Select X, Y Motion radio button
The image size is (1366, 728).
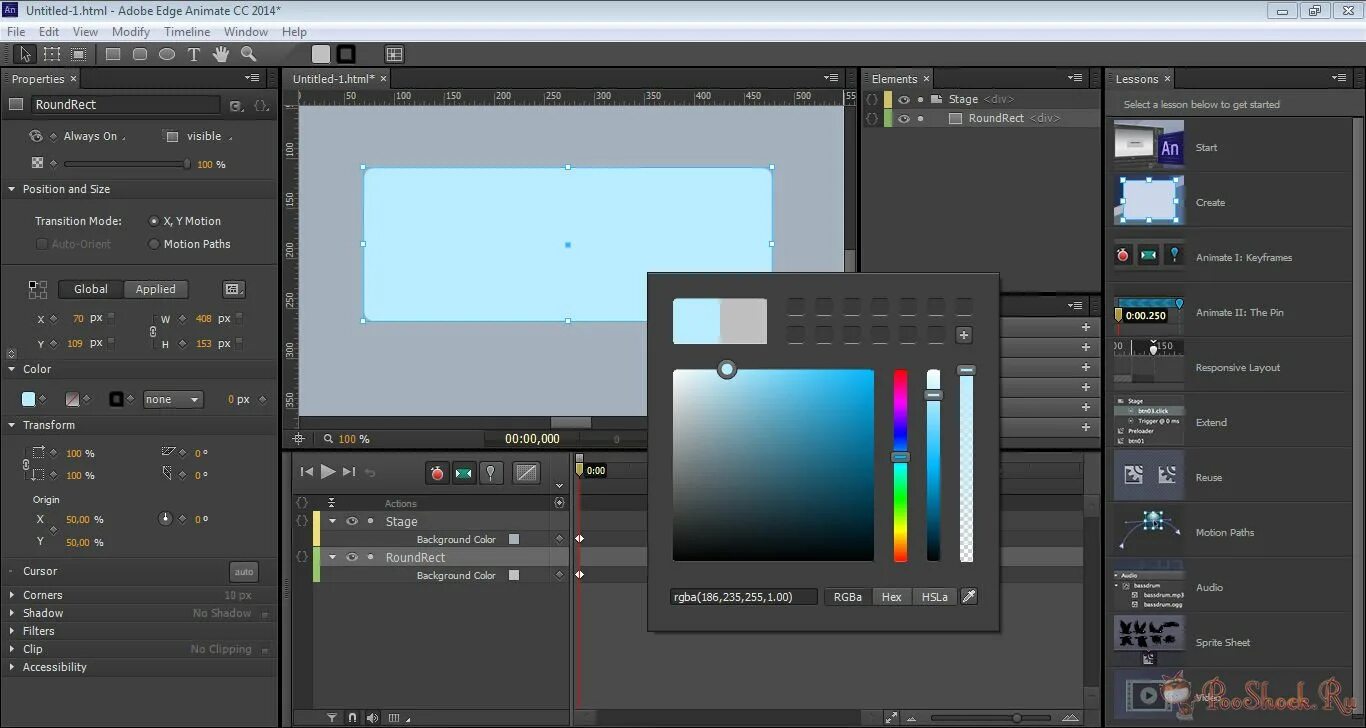[154, 221]
